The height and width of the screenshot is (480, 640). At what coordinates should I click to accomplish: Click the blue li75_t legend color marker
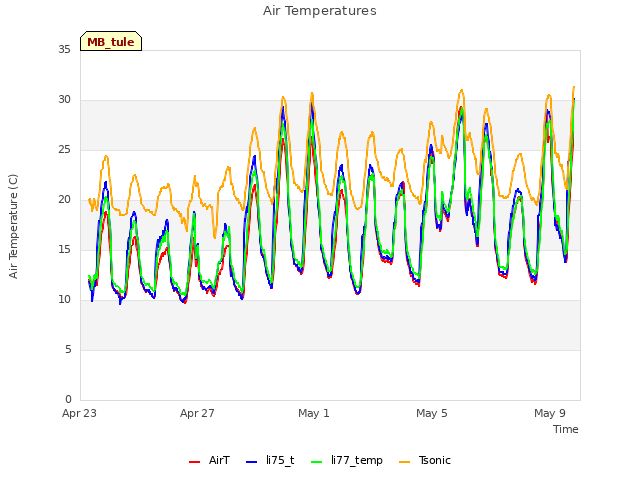[251, 462]
